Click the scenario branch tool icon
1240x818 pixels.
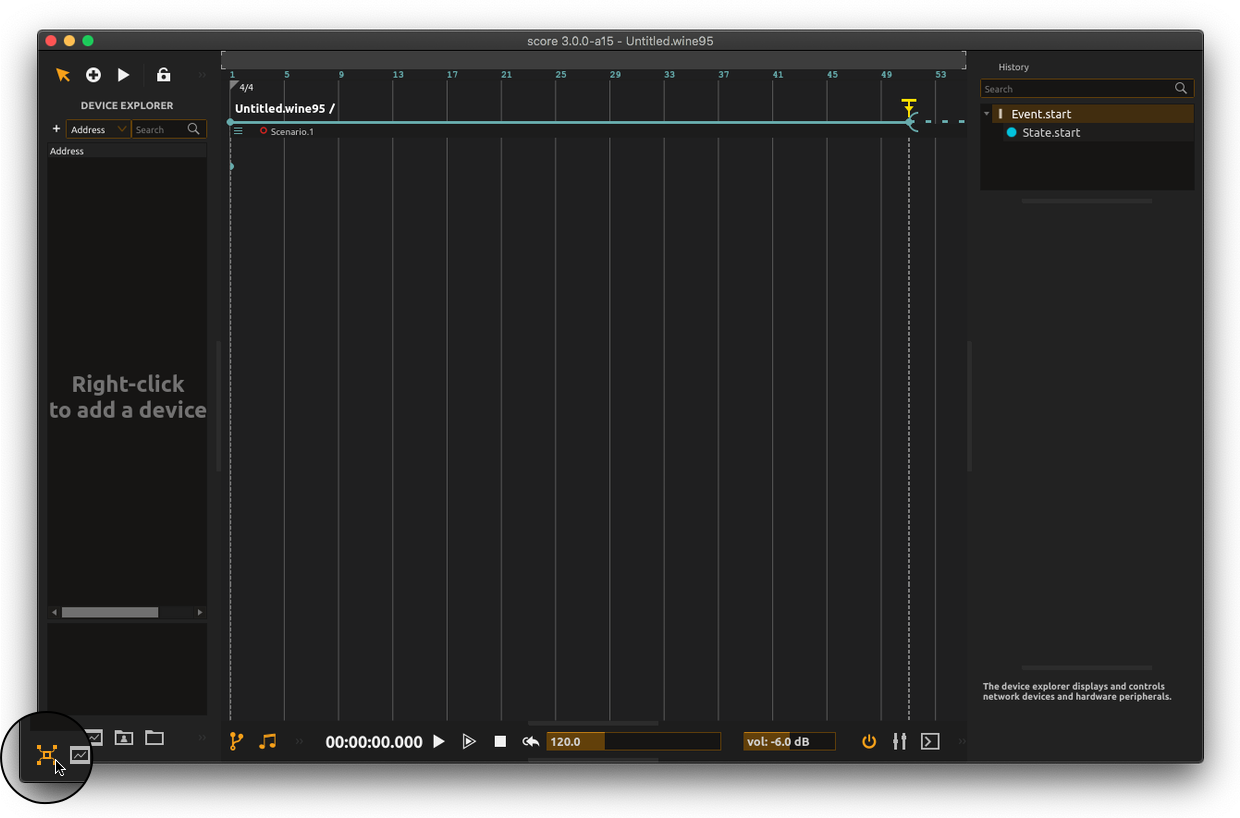pos(237,741)
